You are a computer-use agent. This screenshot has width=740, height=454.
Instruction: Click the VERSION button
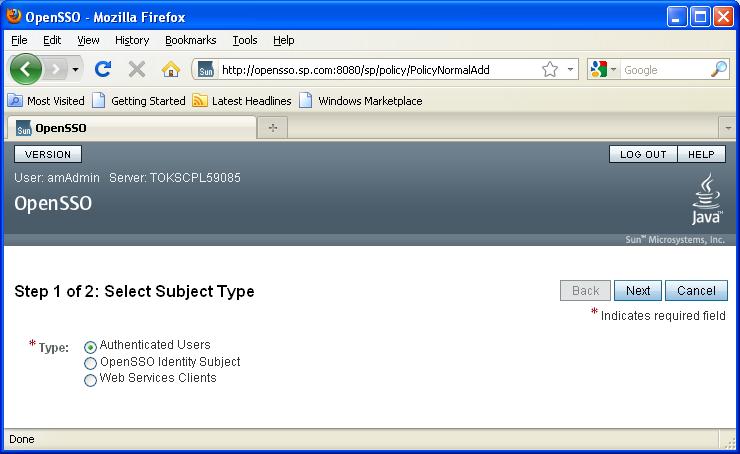(48, 154)
